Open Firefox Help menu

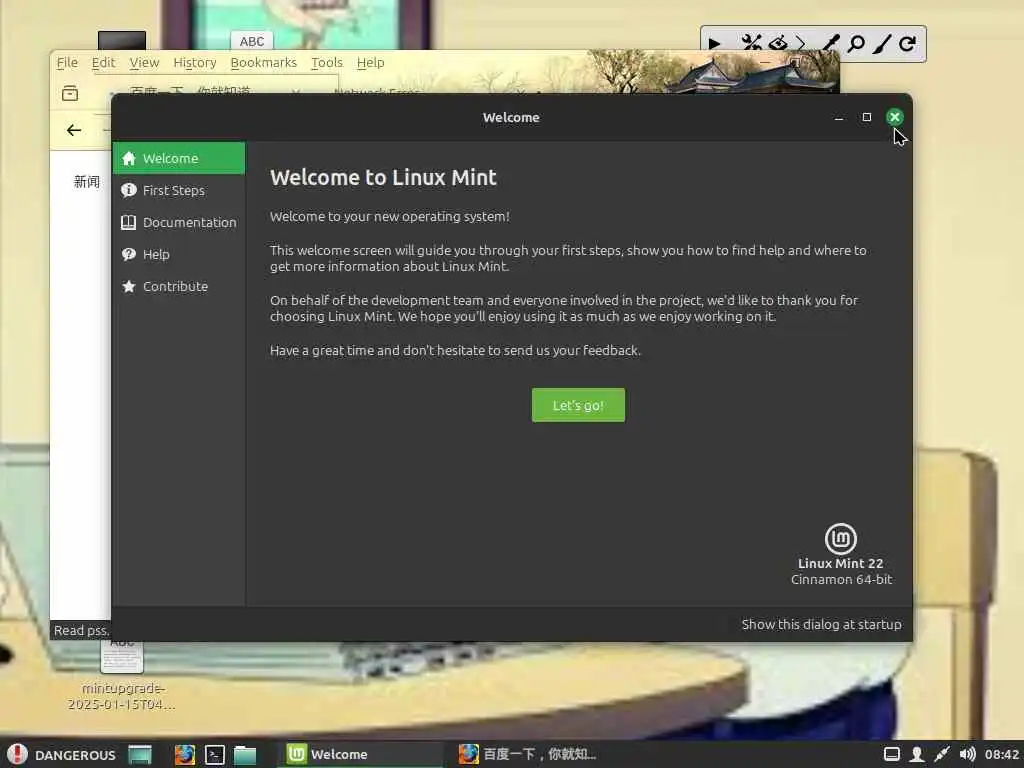tap(370, 63)
